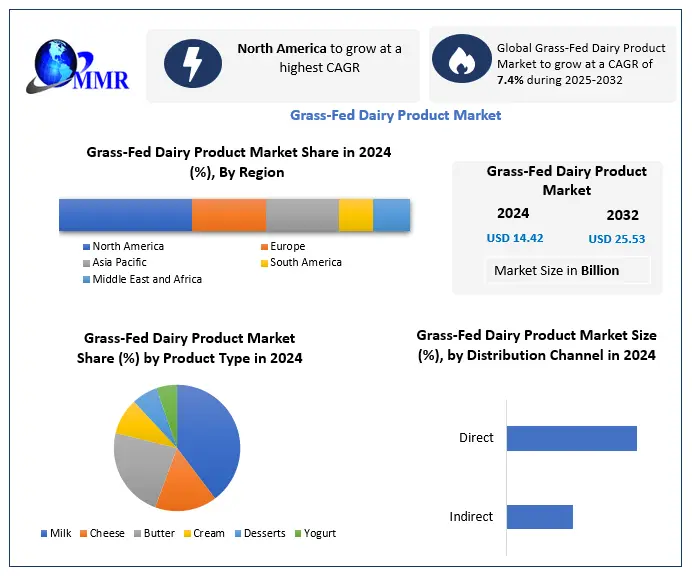Click the Grass-Fed Dairy Product Market title

(x=395, y=115)
